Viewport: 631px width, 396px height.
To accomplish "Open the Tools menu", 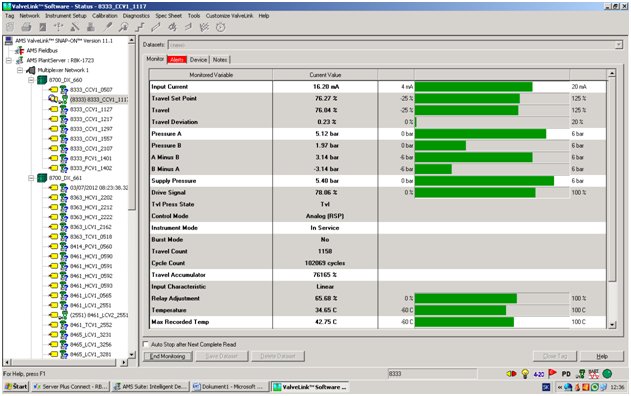I will [x=194, y=16].
